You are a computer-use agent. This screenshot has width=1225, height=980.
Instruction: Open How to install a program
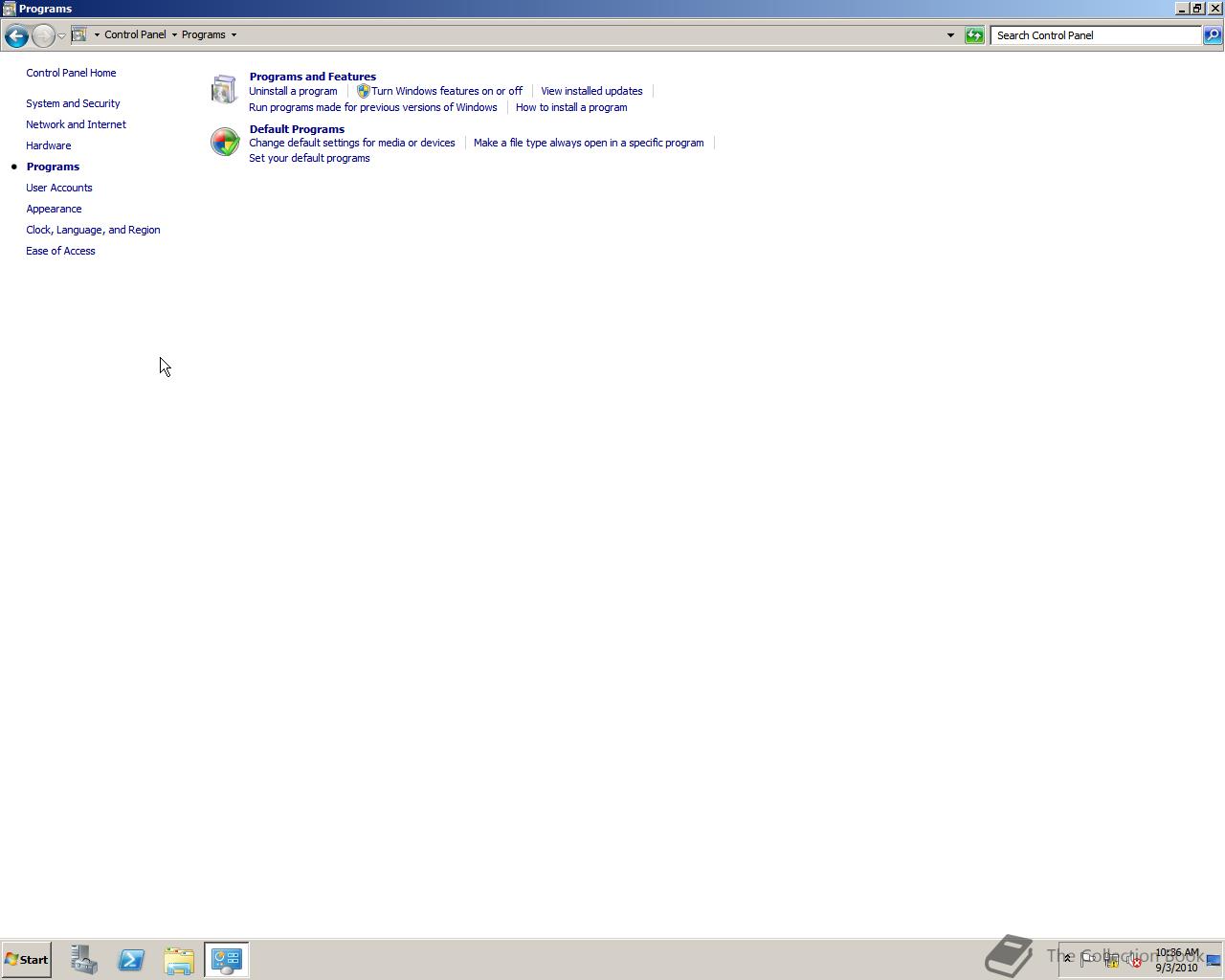click(571, 107)
